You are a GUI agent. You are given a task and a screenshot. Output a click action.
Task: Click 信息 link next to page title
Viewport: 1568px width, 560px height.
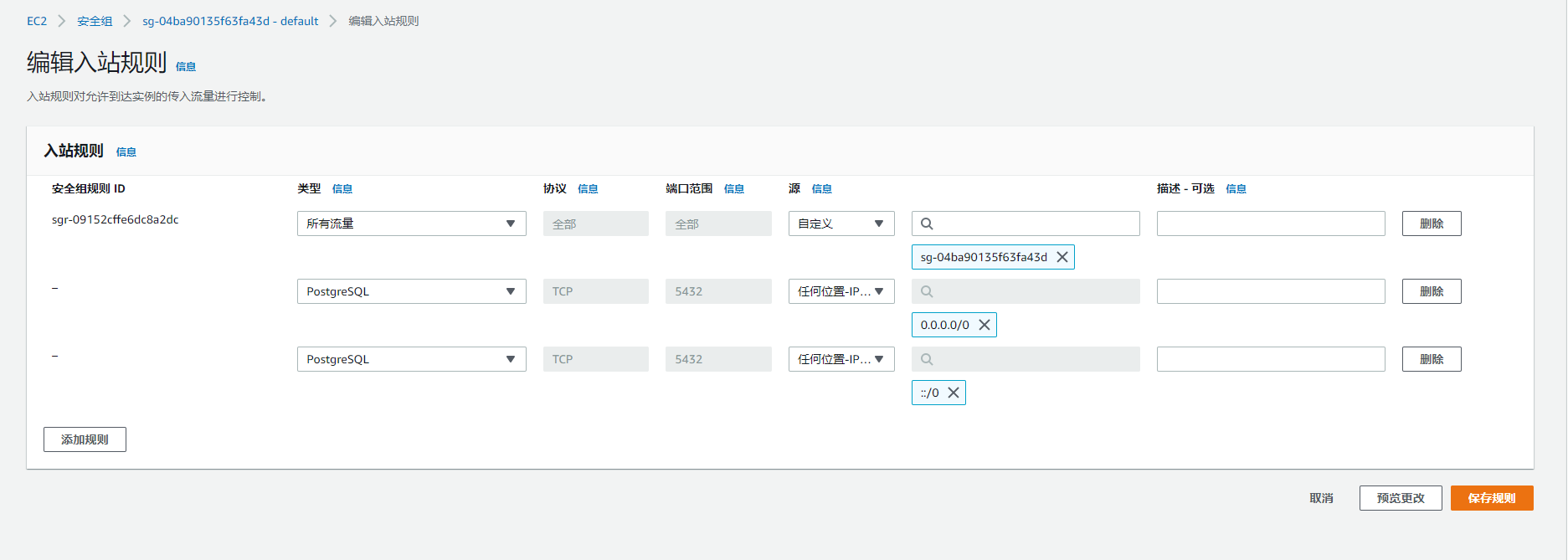(x=186, y=67)
